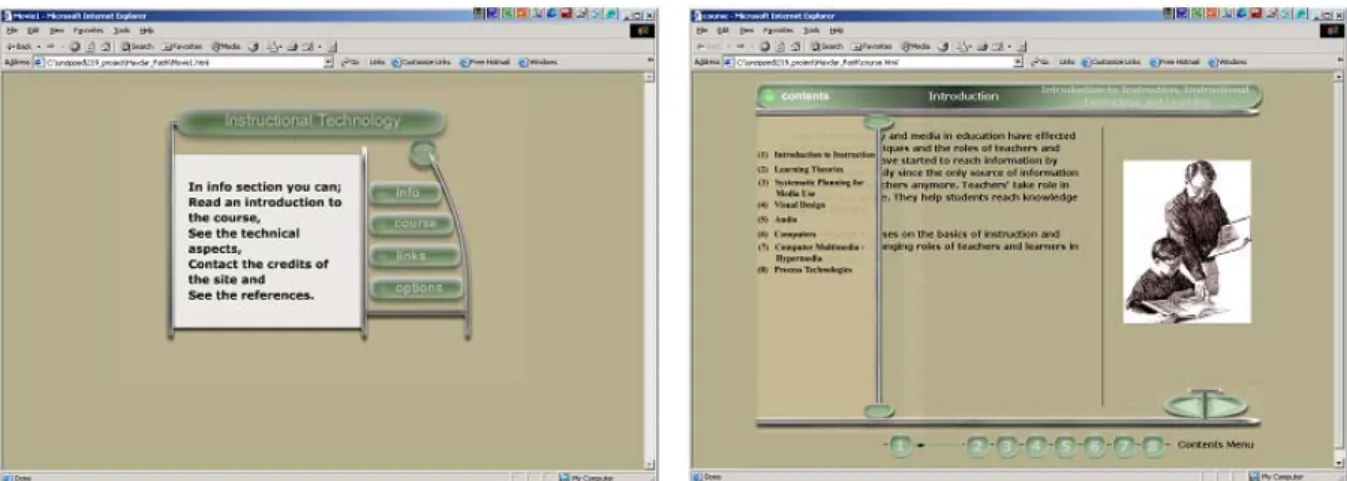The image size is (1347, 481).
Task: Open '(5) Audio' entry
Action: click(x=777, y=219)
